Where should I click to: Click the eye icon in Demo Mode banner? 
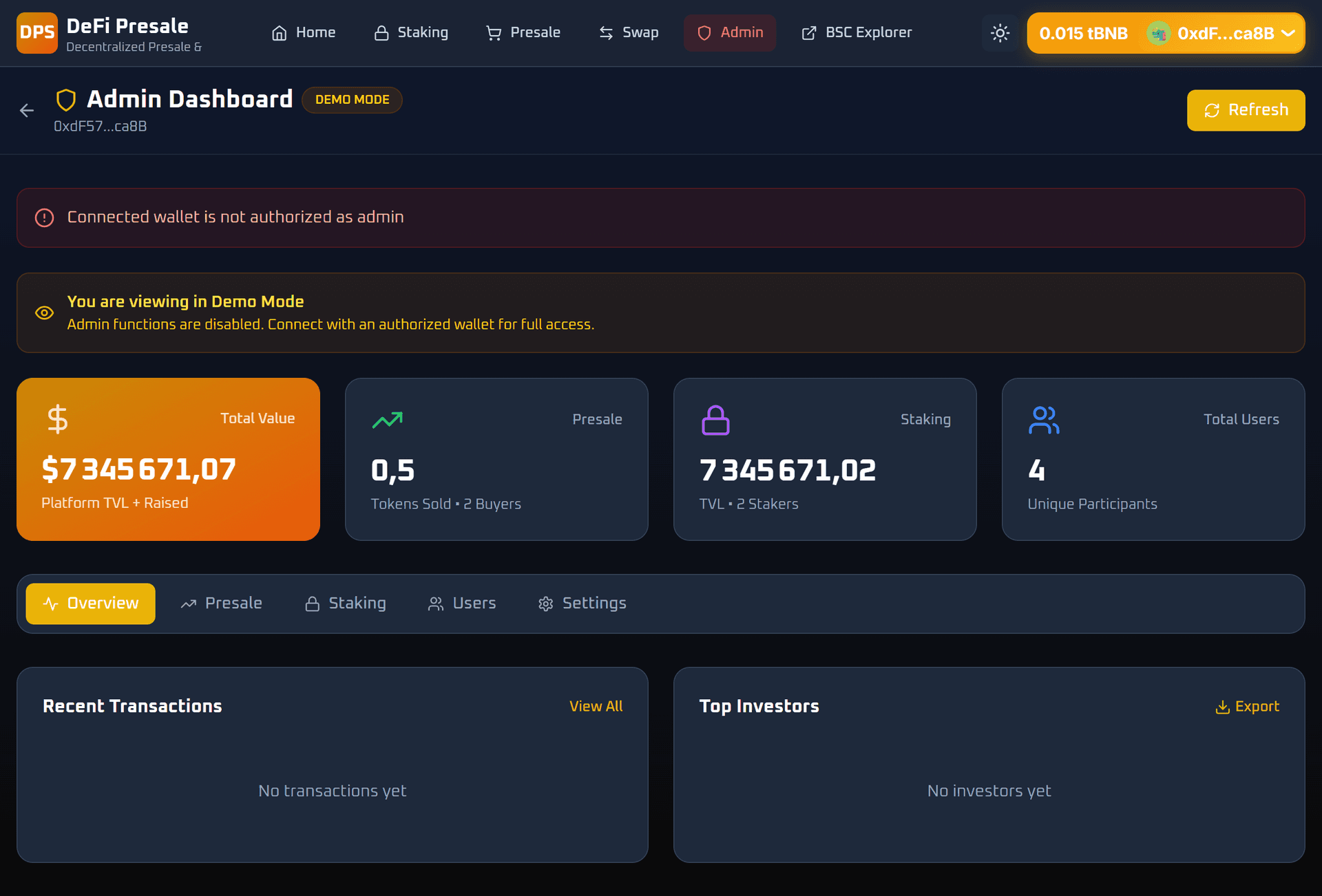[x=44, y=313]
